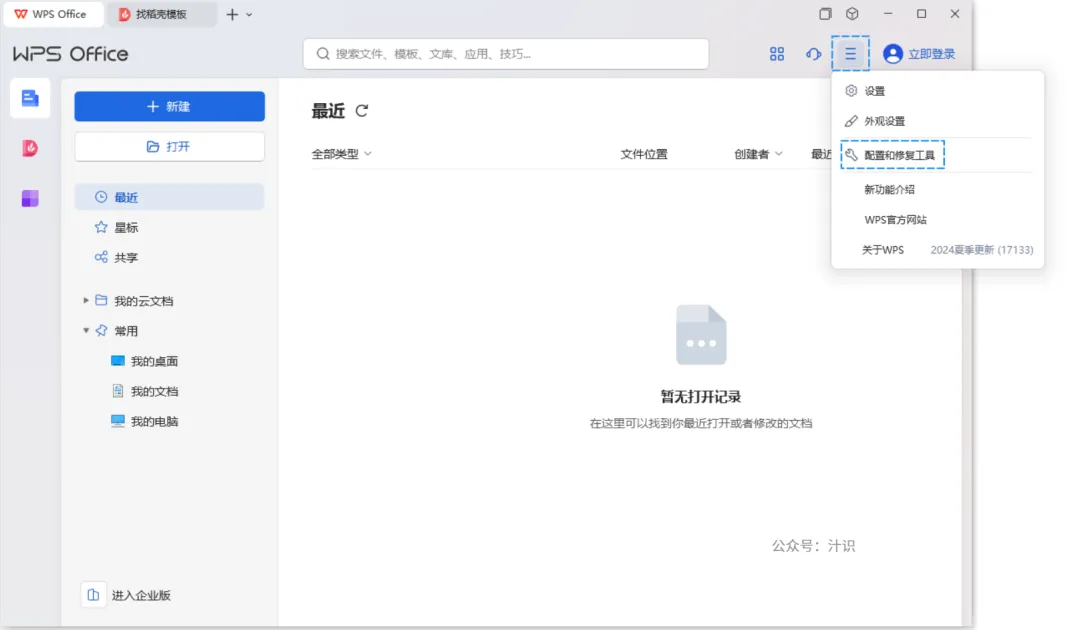Open the 创建者 filter dropdown
Viewport: 1080px width, 630px height.
pyautogui.click(x=758, y=154)
